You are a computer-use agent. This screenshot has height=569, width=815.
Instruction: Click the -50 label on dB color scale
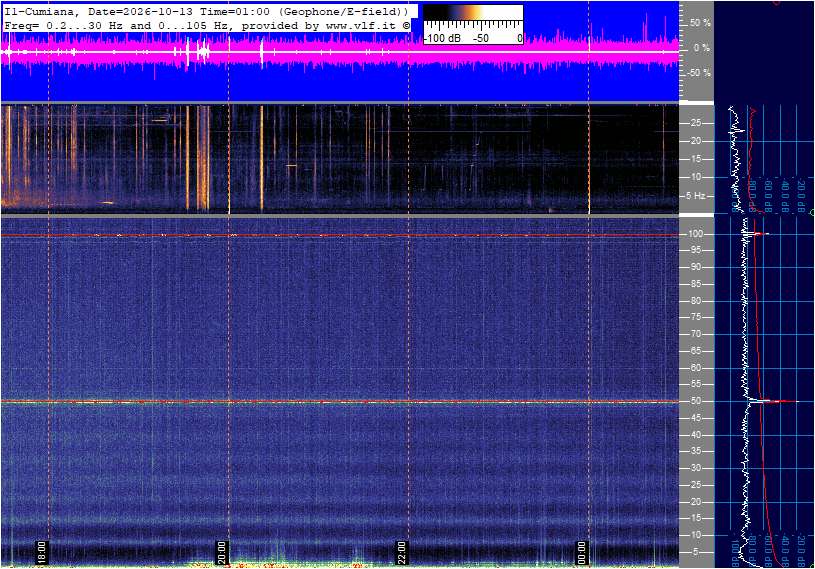pos(481,38)
